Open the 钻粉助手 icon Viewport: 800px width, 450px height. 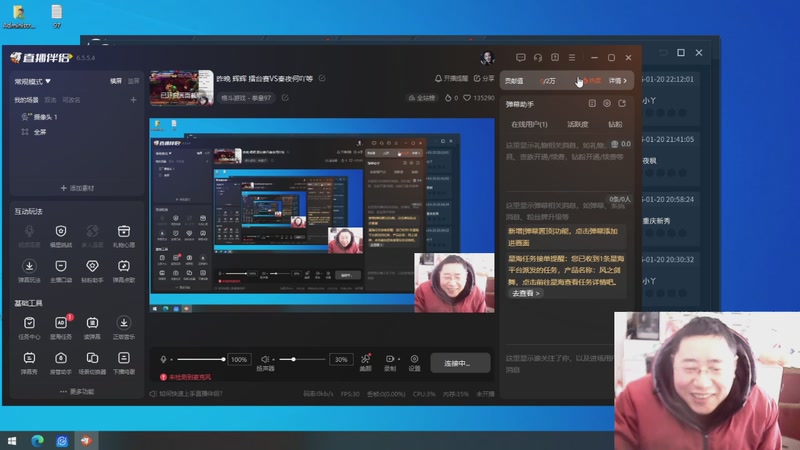click(x=92, y=266)
